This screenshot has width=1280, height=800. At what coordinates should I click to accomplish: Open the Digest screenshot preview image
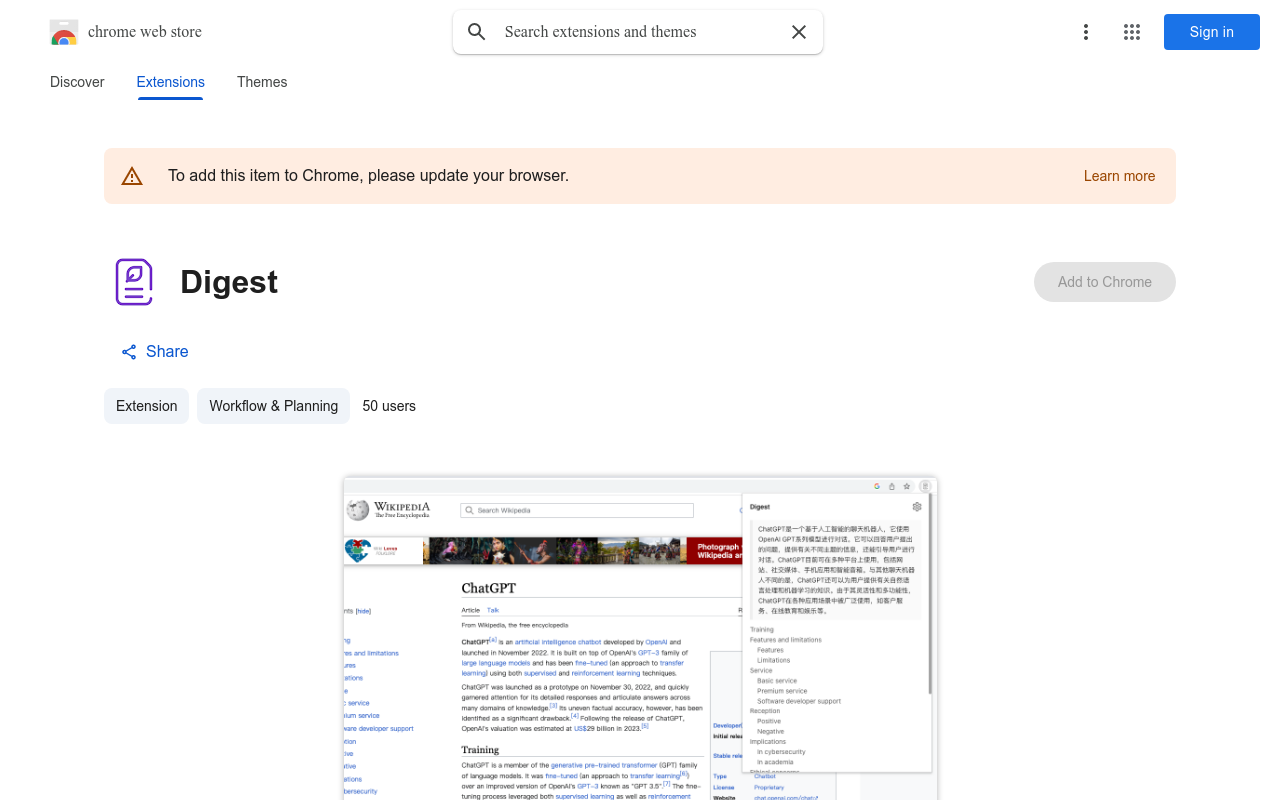pyautogui.click(x=640, y=638)
